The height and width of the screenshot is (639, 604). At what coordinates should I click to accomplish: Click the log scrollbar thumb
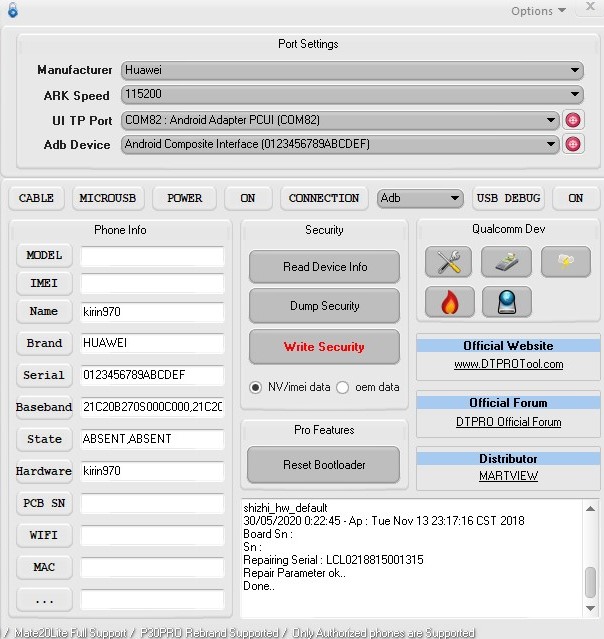590,582
